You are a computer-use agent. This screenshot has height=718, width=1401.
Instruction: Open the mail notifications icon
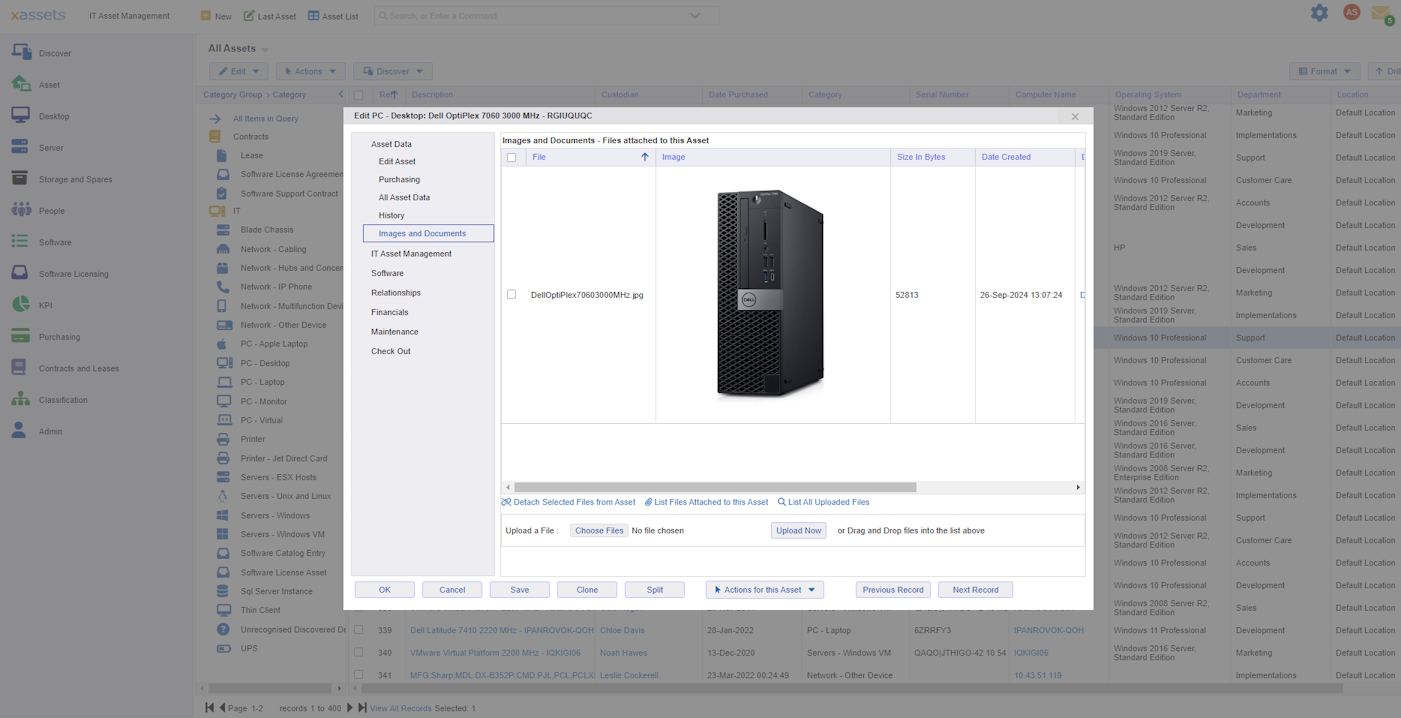pyautogui.click(x=1381, y=14)
